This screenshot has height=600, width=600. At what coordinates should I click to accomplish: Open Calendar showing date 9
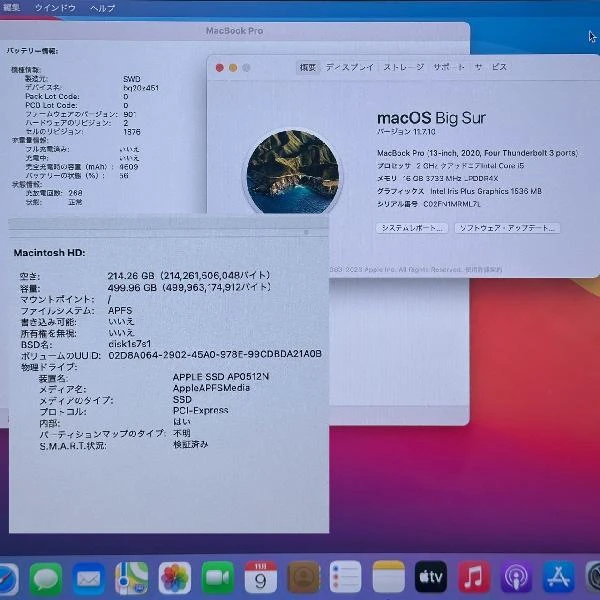click(x=261, y=578)
